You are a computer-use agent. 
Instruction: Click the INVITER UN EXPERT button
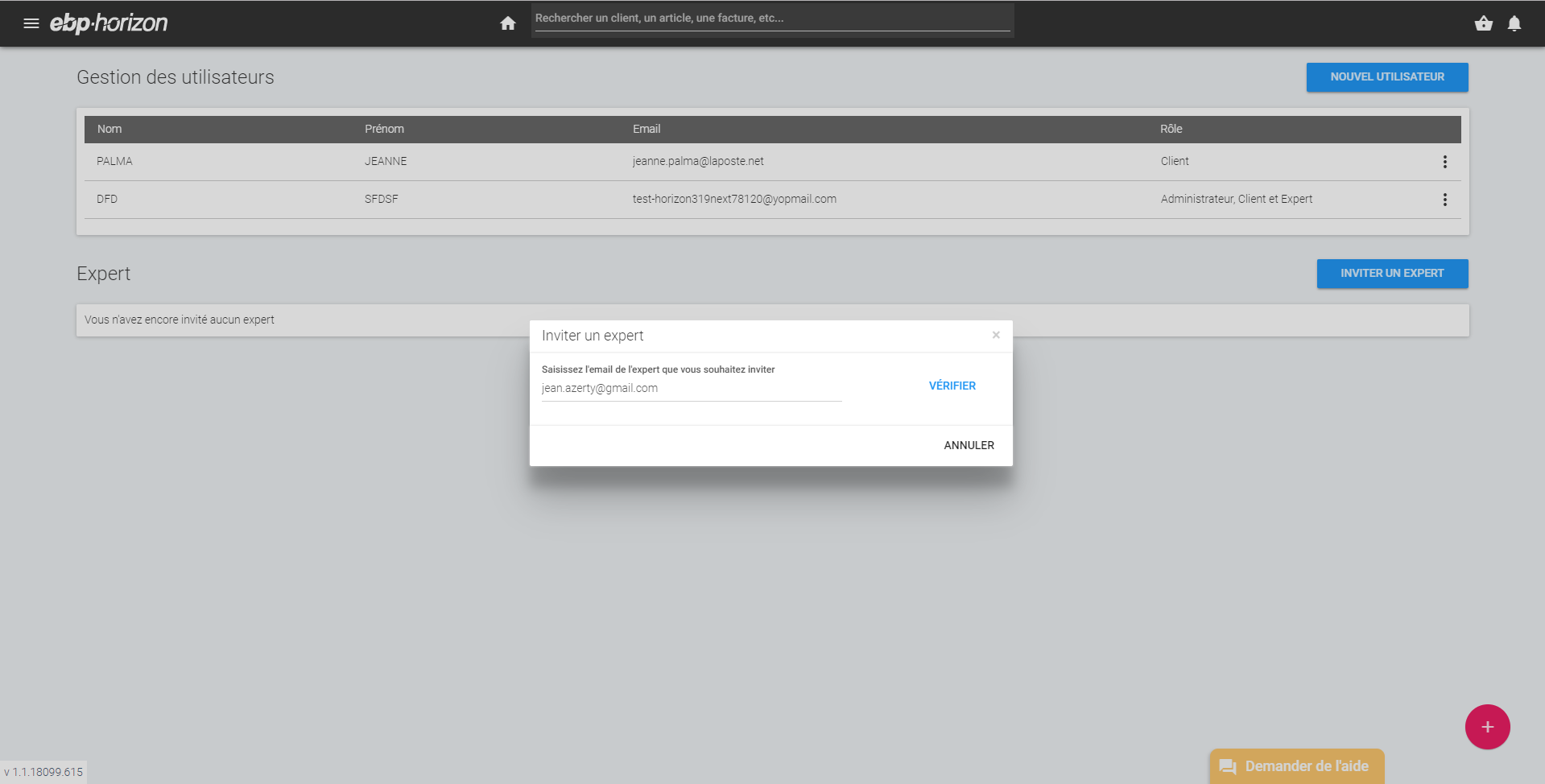[x=1392, y=274]
